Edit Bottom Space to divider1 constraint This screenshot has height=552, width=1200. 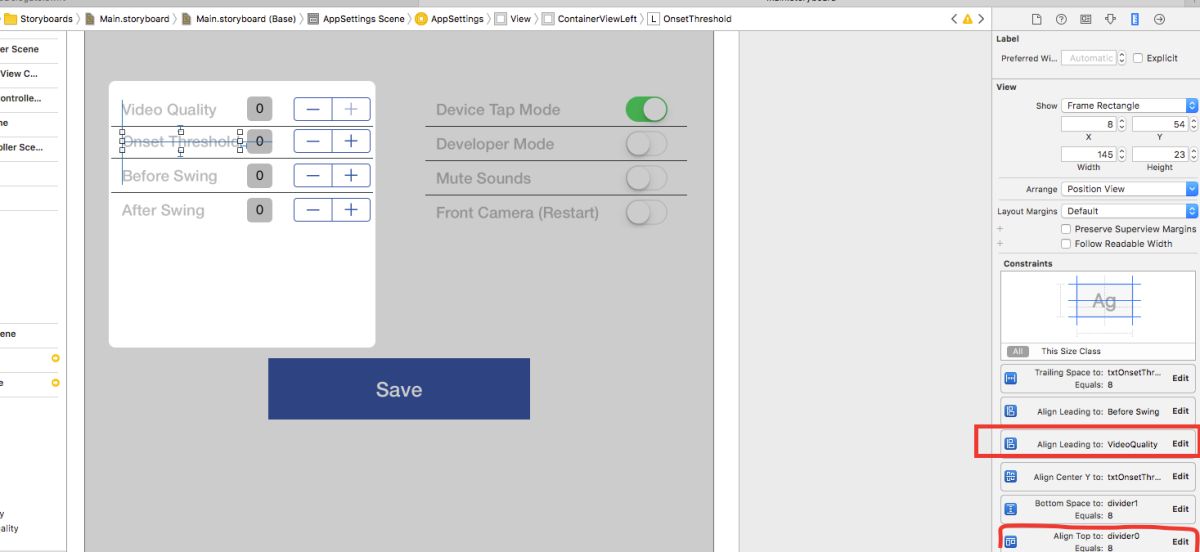click(x=1180, y=509)
